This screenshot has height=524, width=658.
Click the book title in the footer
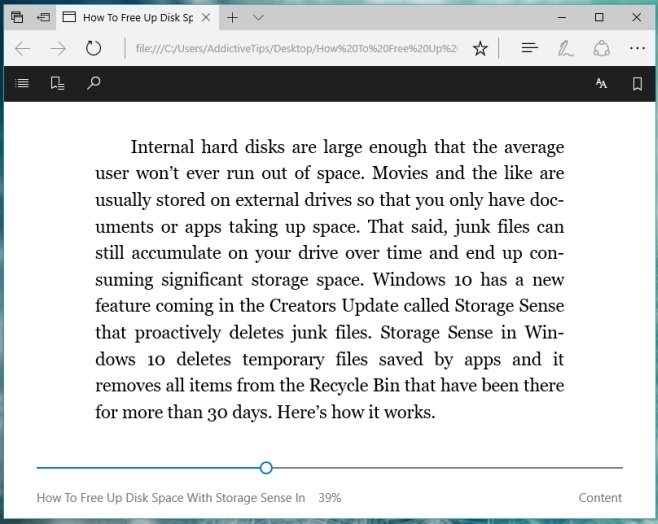(171, 498)
